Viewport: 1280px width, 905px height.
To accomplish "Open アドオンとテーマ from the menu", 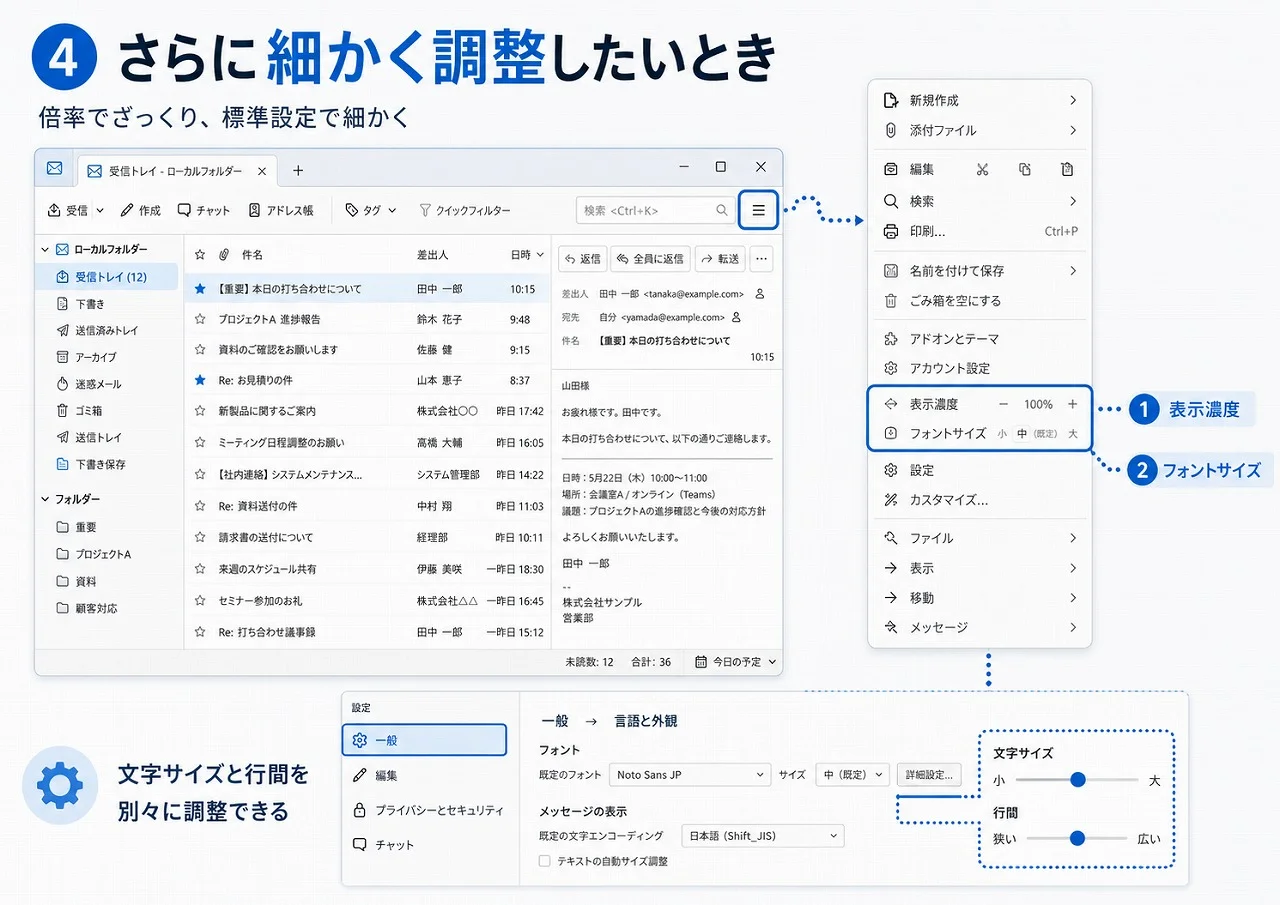I will point(980,339).
